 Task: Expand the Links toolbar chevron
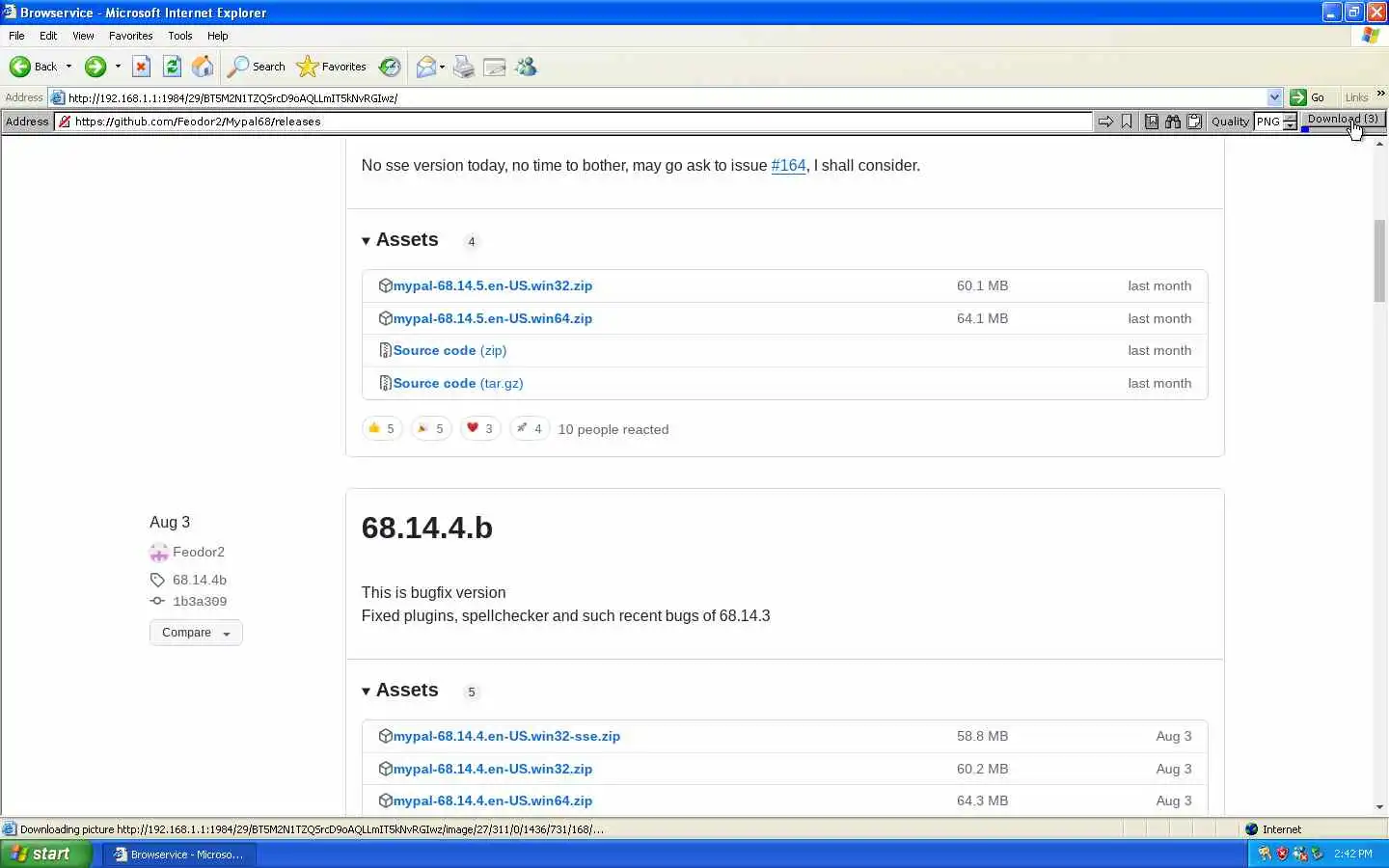[1381, 94]
